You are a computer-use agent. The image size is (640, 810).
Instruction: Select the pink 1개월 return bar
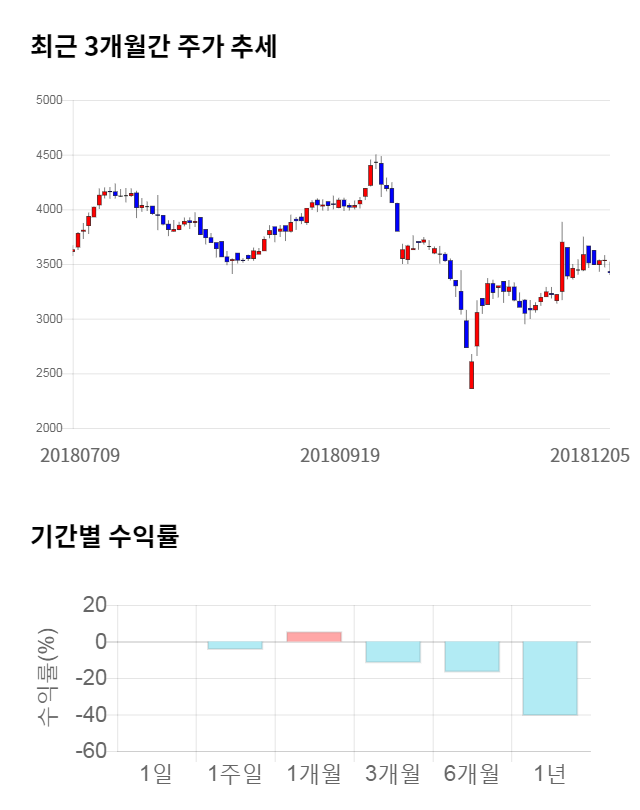tap(314, 637)
